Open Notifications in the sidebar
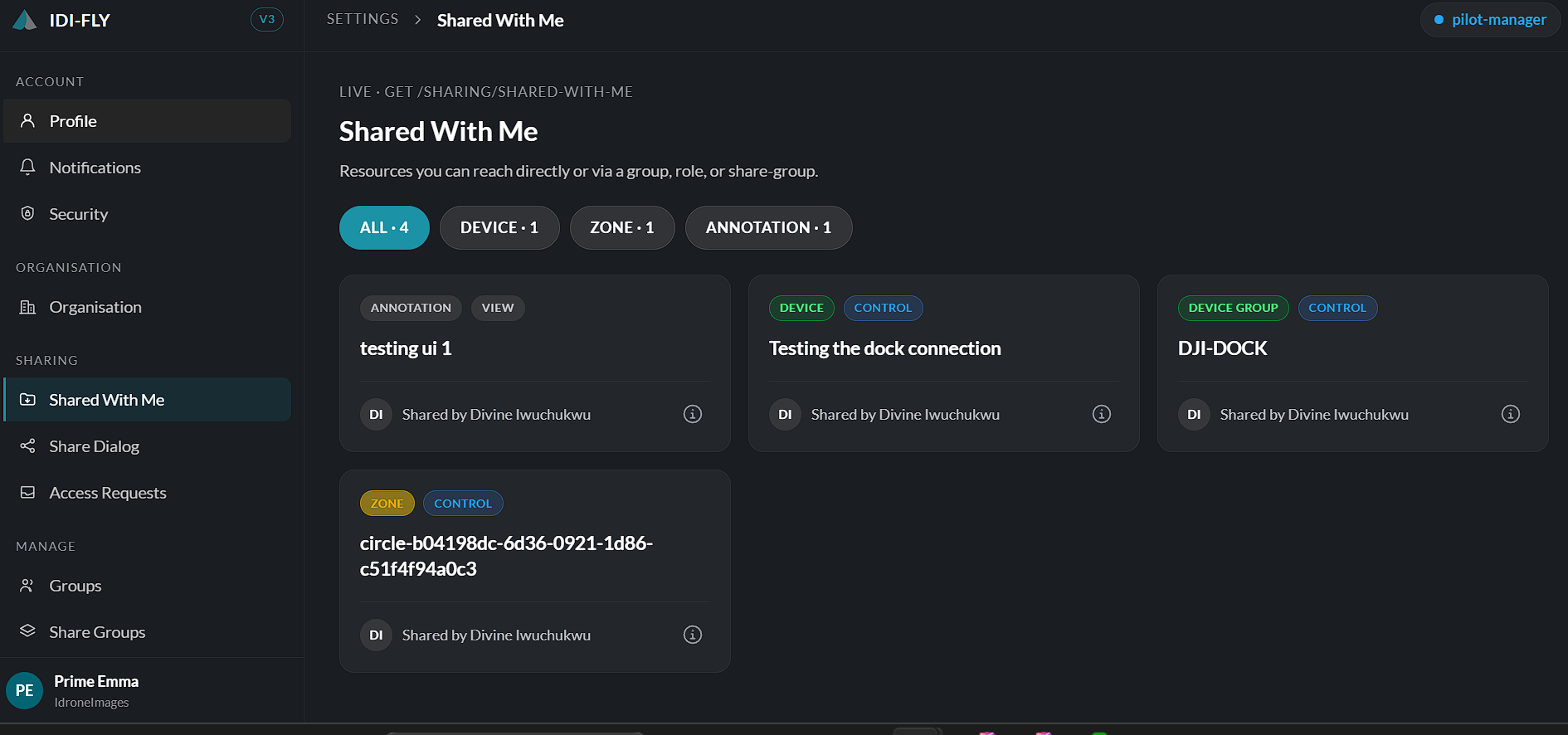The height and width of the screenshot is (735, 1568). [148, 168]
